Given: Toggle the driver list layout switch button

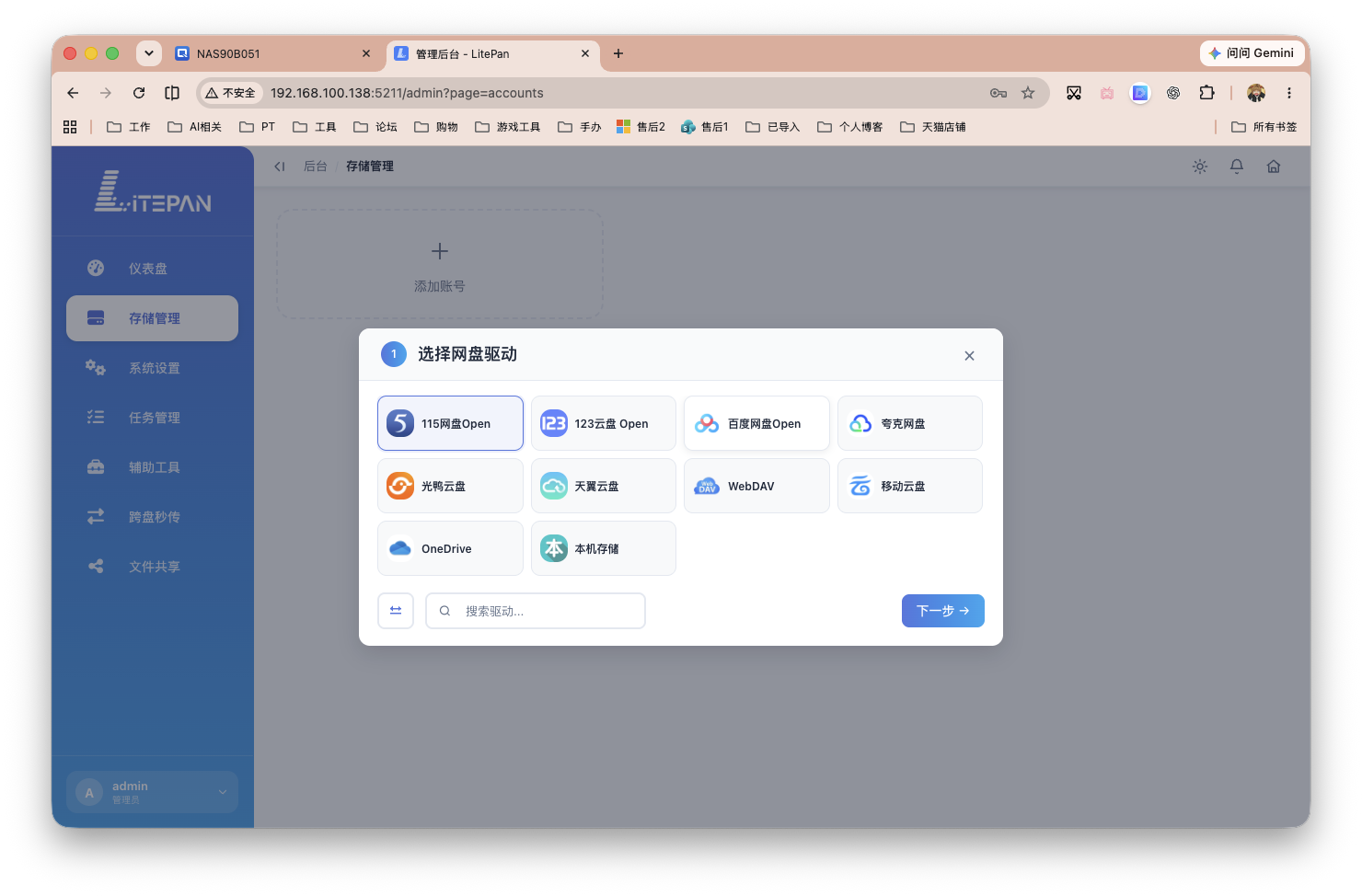Looking at the screenshot, I should point(396,611).
